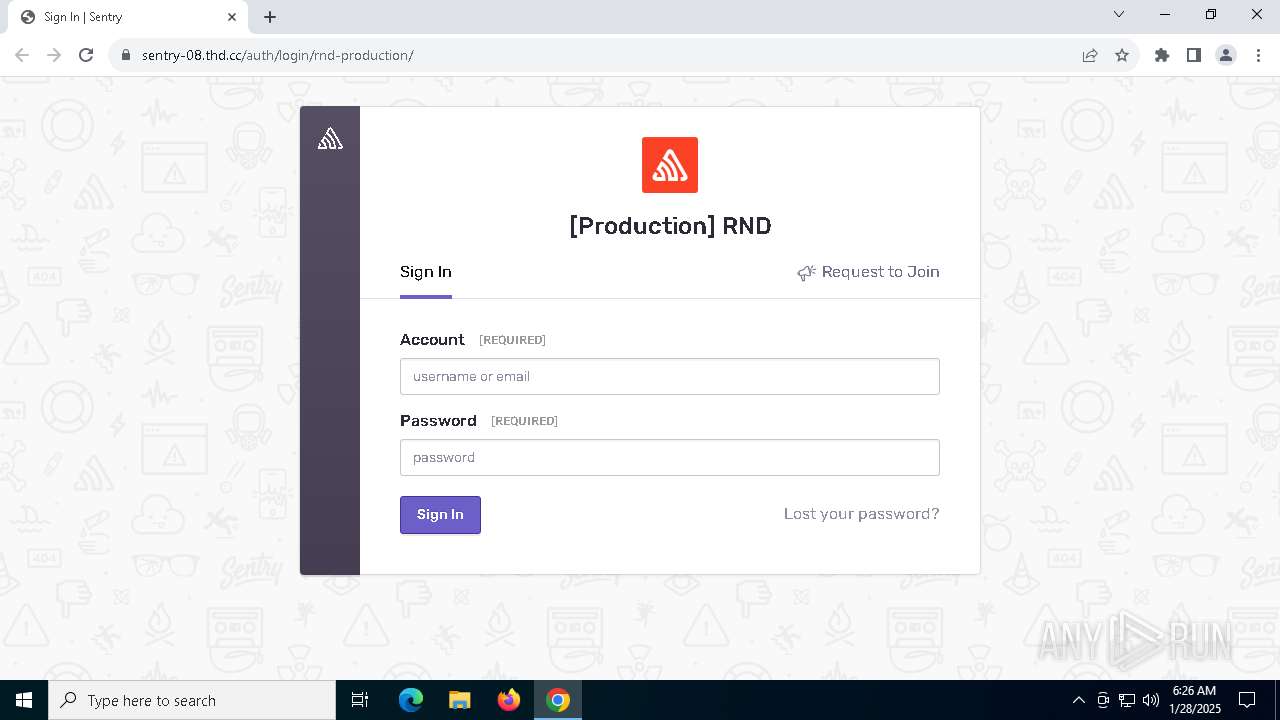
Task: Share this page using the share icon
Action: pyautogui.click(x=1090, y=55)
